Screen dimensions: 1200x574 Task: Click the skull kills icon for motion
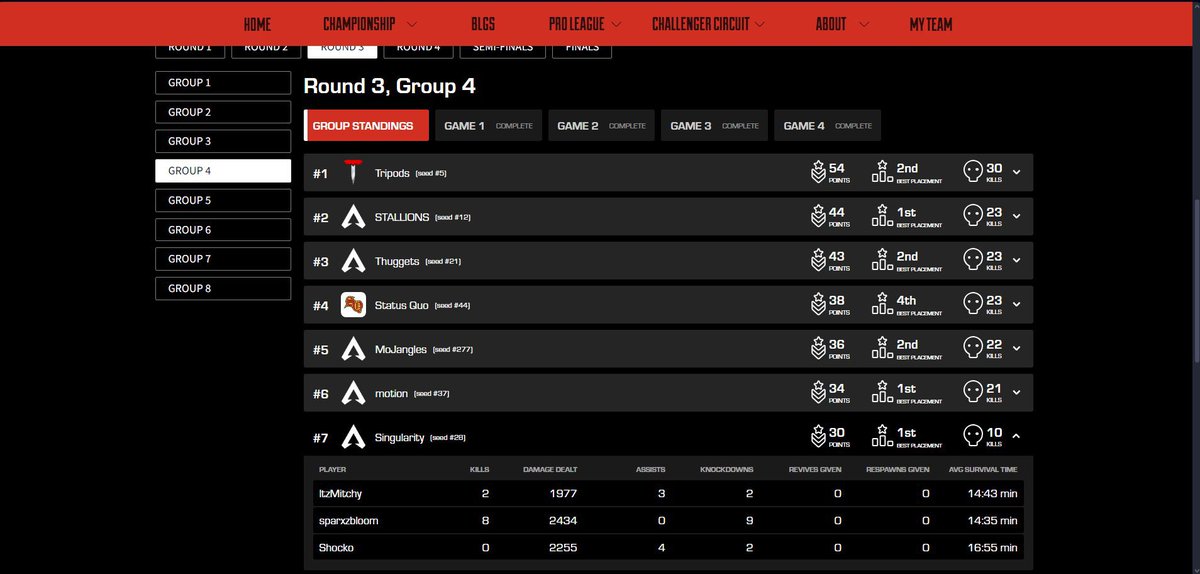pos(972,392)
